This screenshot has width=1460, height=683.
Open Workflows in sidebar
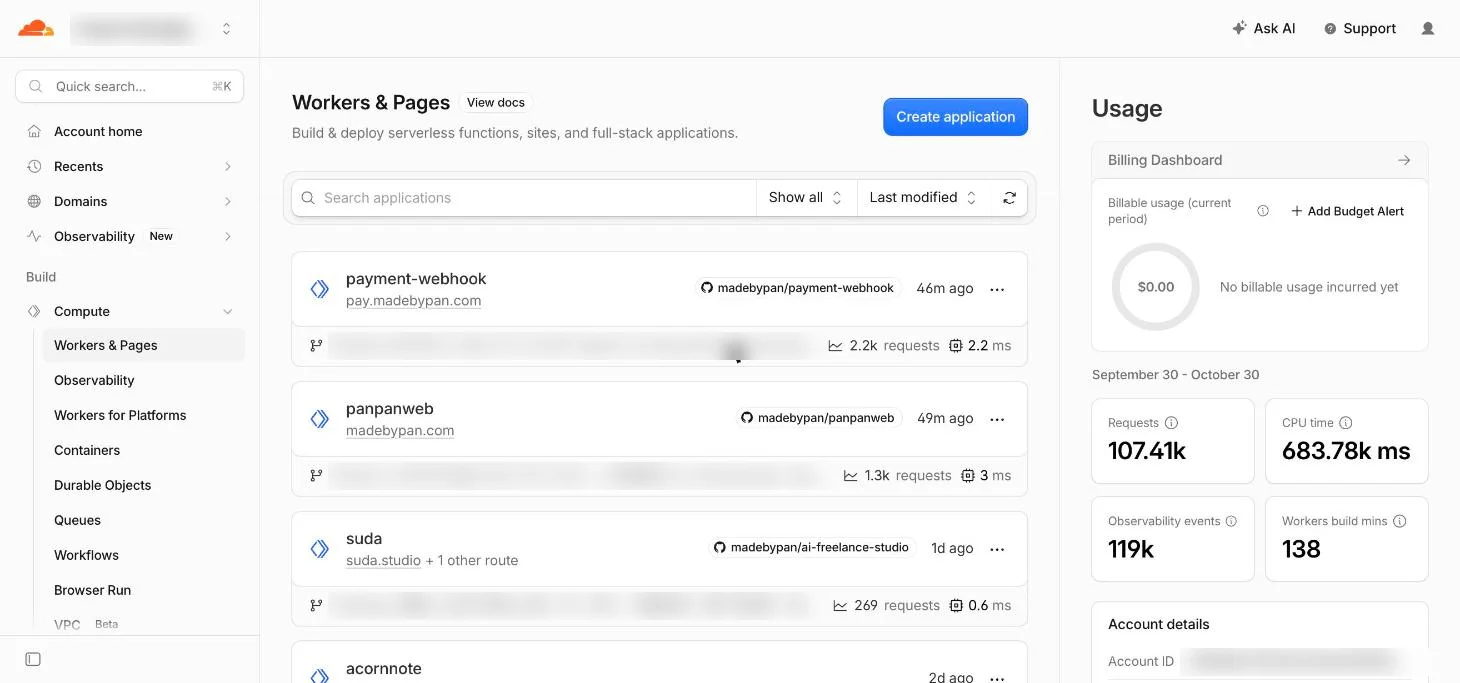coord(86,555)
